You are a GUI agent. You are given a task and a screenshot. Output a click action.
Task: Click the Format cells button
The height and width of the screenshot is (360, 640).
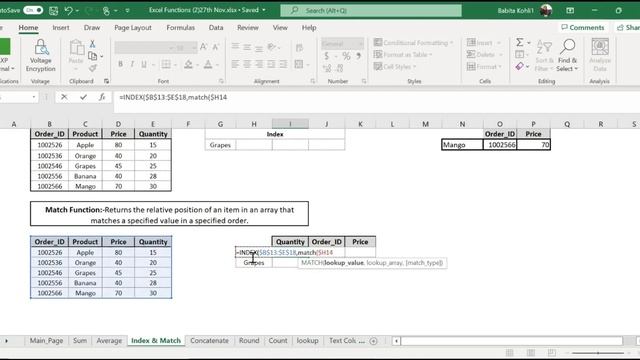484,66
